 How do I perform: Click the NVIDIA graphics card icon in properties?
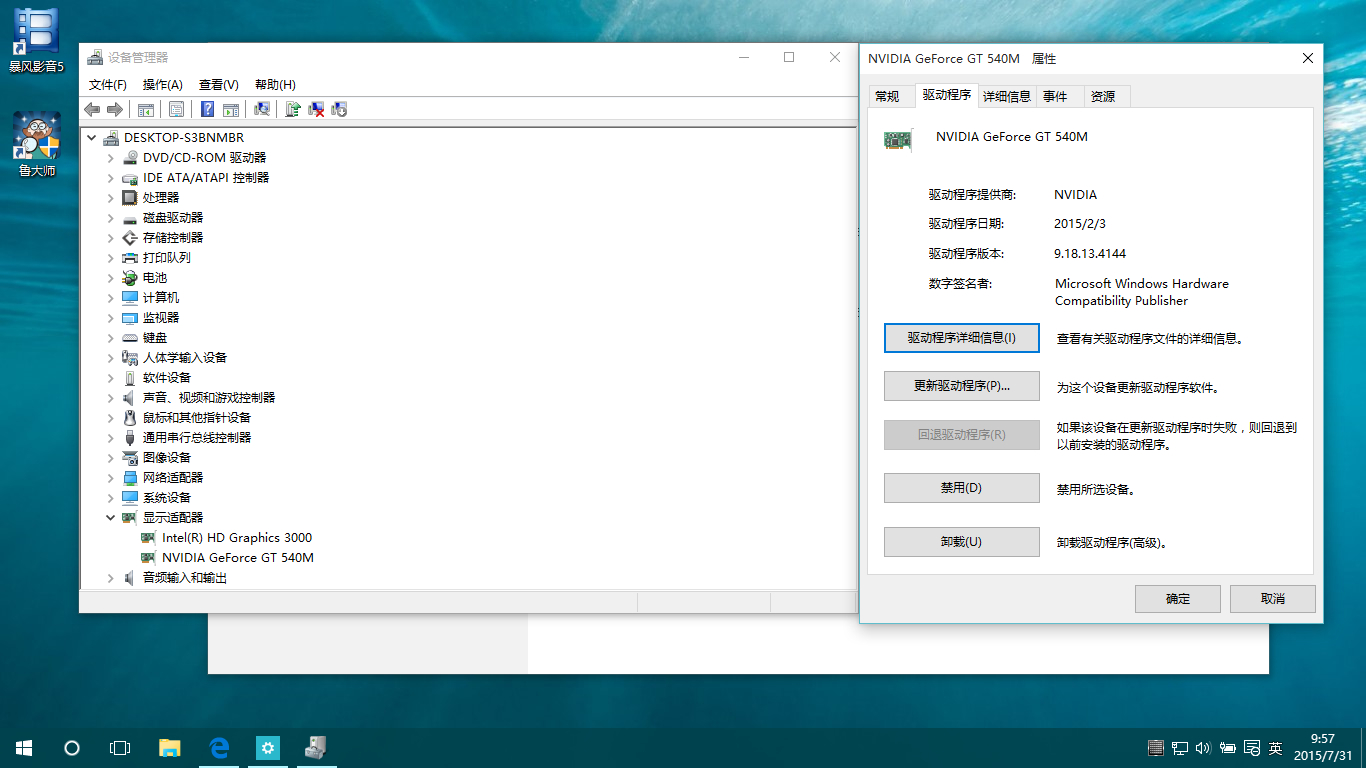(x=898, y=140)
